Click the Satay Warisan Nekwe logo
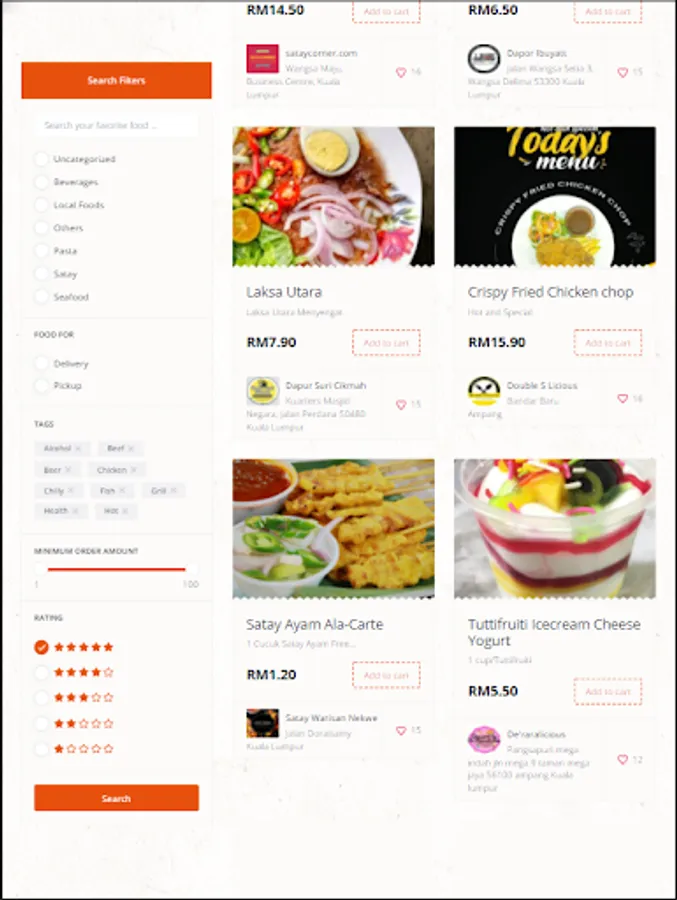The height and width of the screenshot is (900, 677). [x=262, y=723]
